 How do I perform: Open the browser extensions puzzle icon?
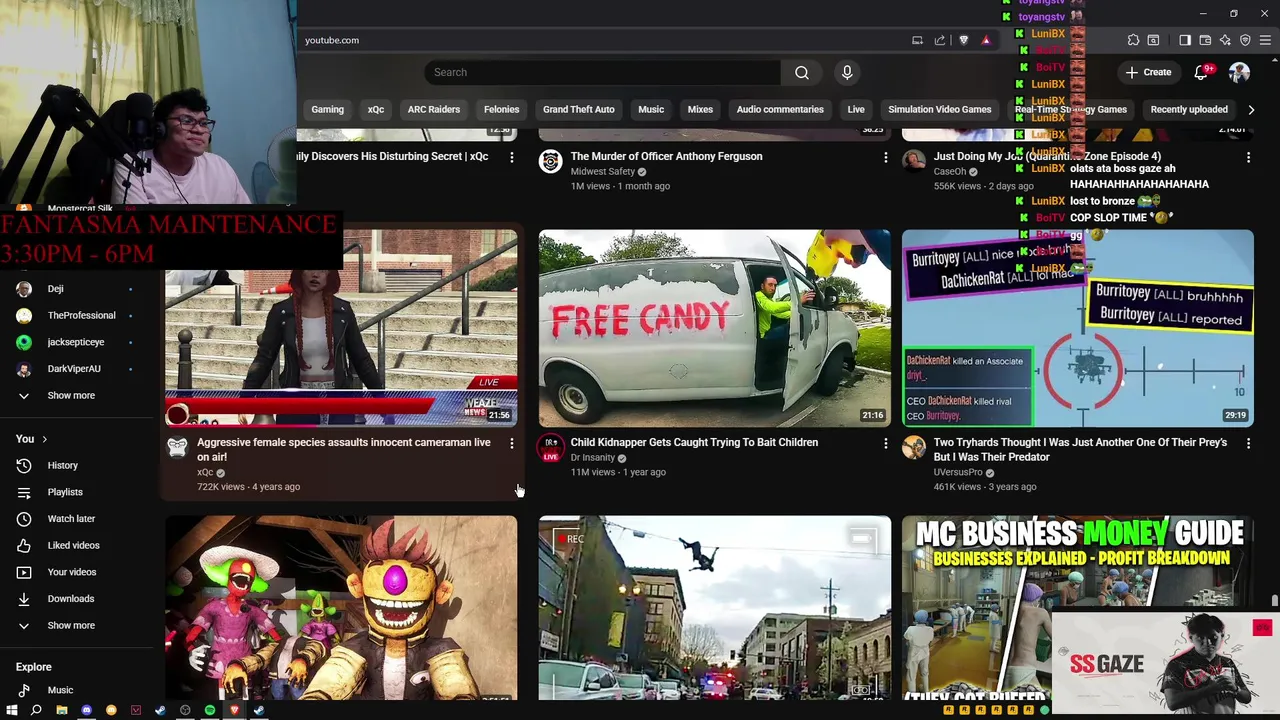click(1133, 40)
